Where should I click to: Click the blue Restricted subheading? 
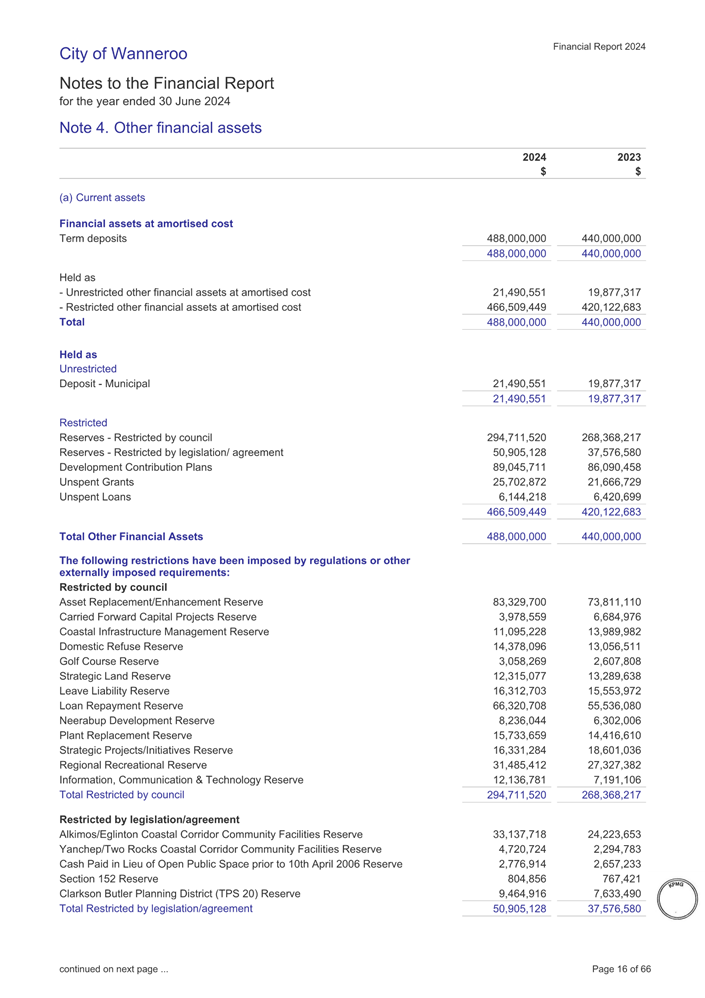86,423
